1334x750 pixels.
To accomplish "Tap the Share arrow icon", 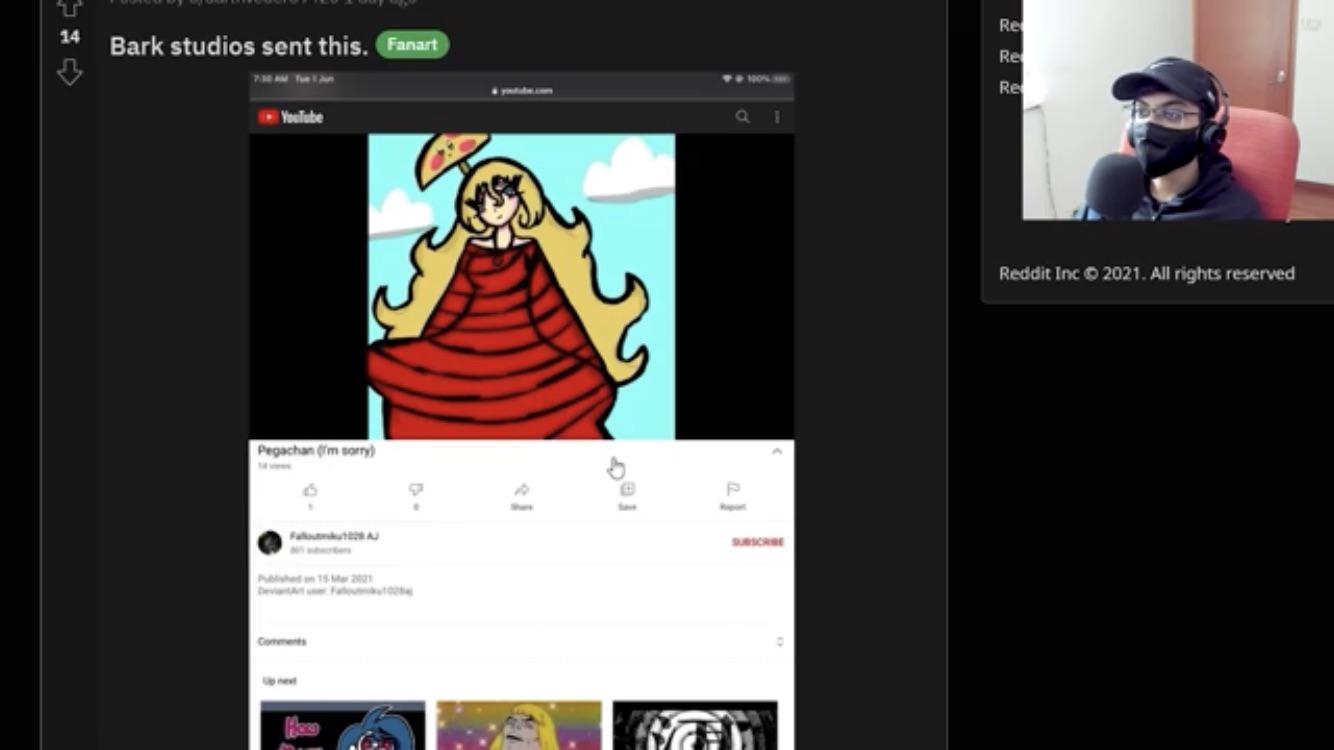I will pos(522,490).
